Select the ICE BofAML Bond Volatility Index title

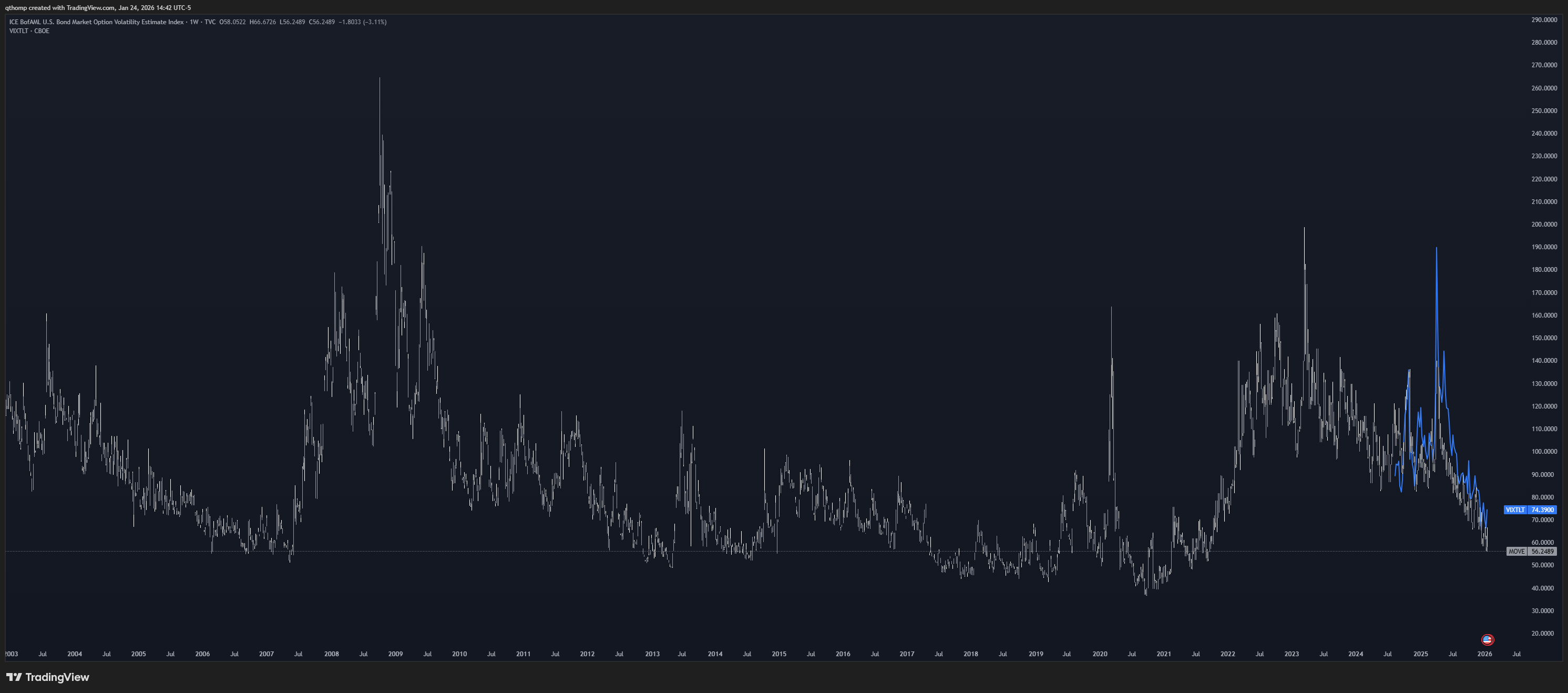click(96, 22)
